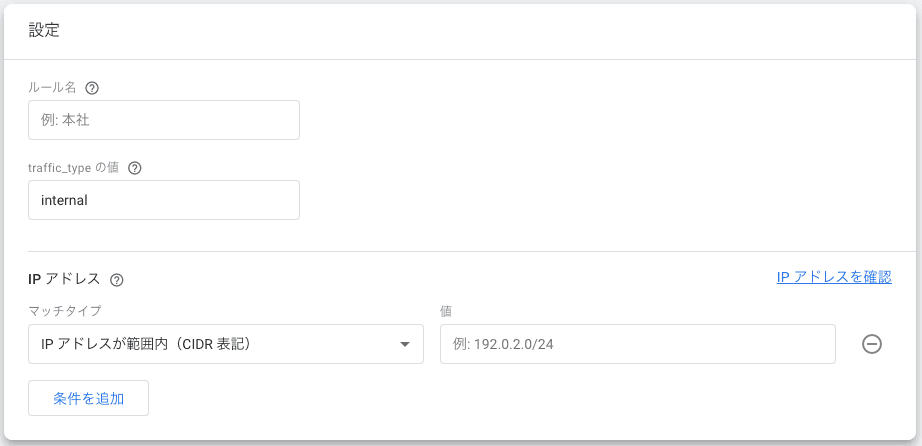Click the マッチタイプ dropdown arrow
This screenshot has width=922, height=446.
(x=405, y=344)
